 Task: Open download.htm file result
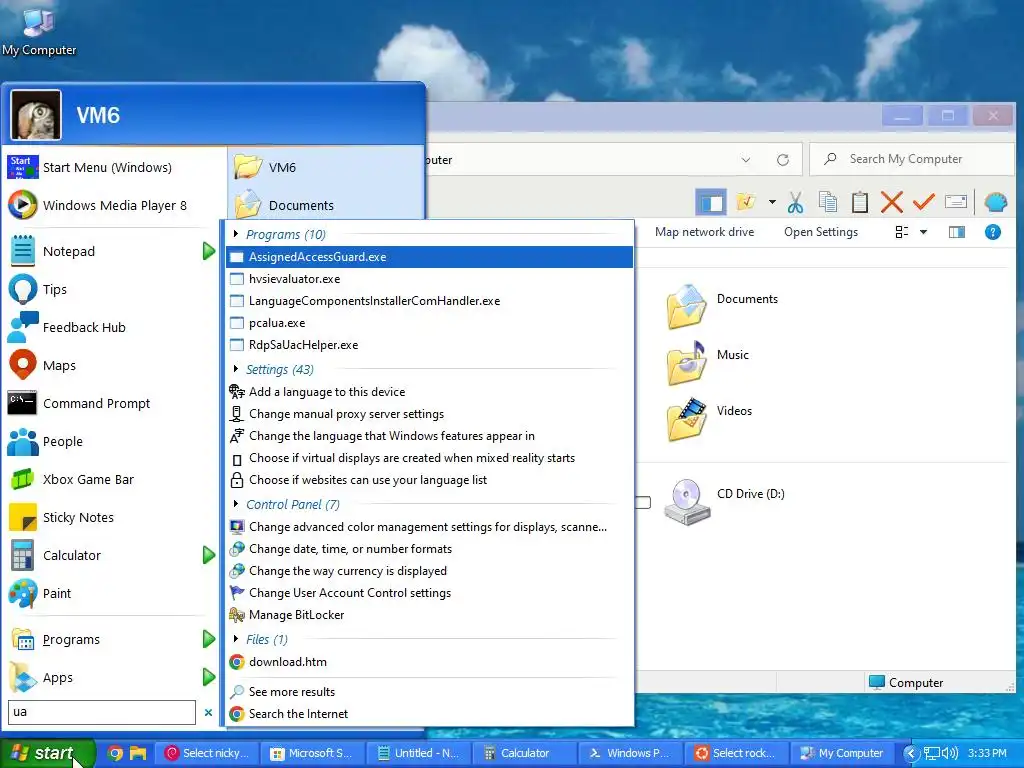point(429,662)
